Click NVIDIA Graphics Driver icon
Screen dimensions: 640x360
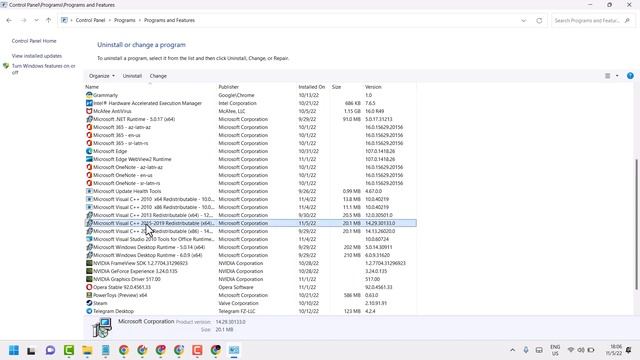point(89,279)
